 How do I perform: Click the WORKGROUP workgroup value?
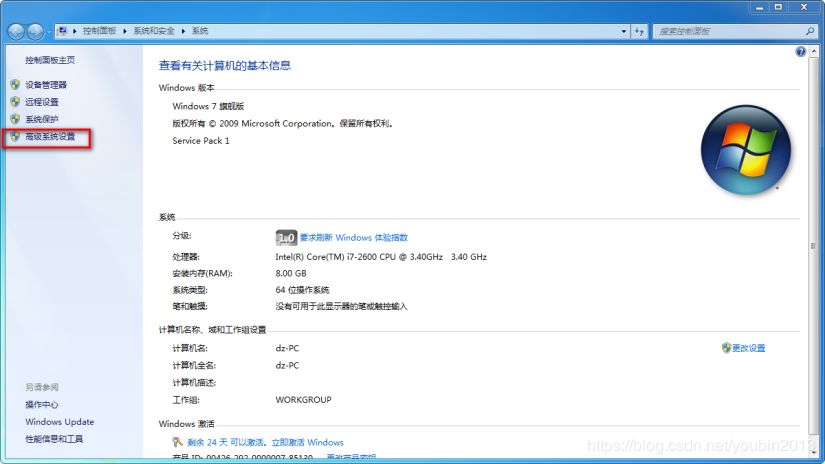click(303, 400)
